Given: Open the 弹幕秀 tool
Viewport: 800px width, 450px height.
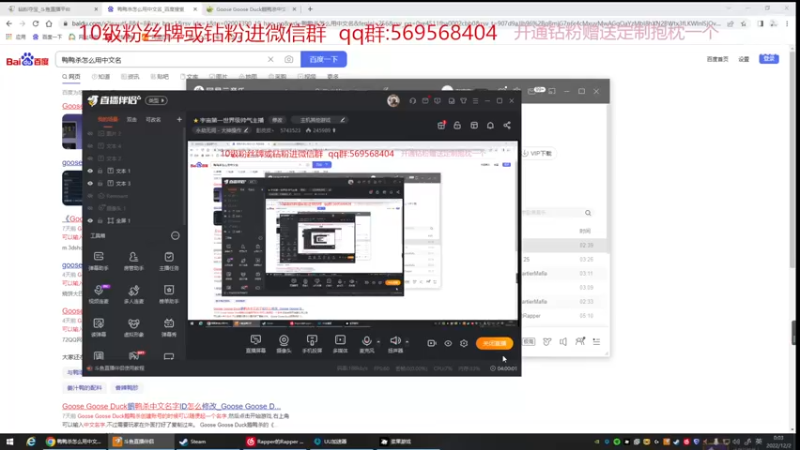Looking at the screenshot, I should pyautogui.click(x=169, y=327).
